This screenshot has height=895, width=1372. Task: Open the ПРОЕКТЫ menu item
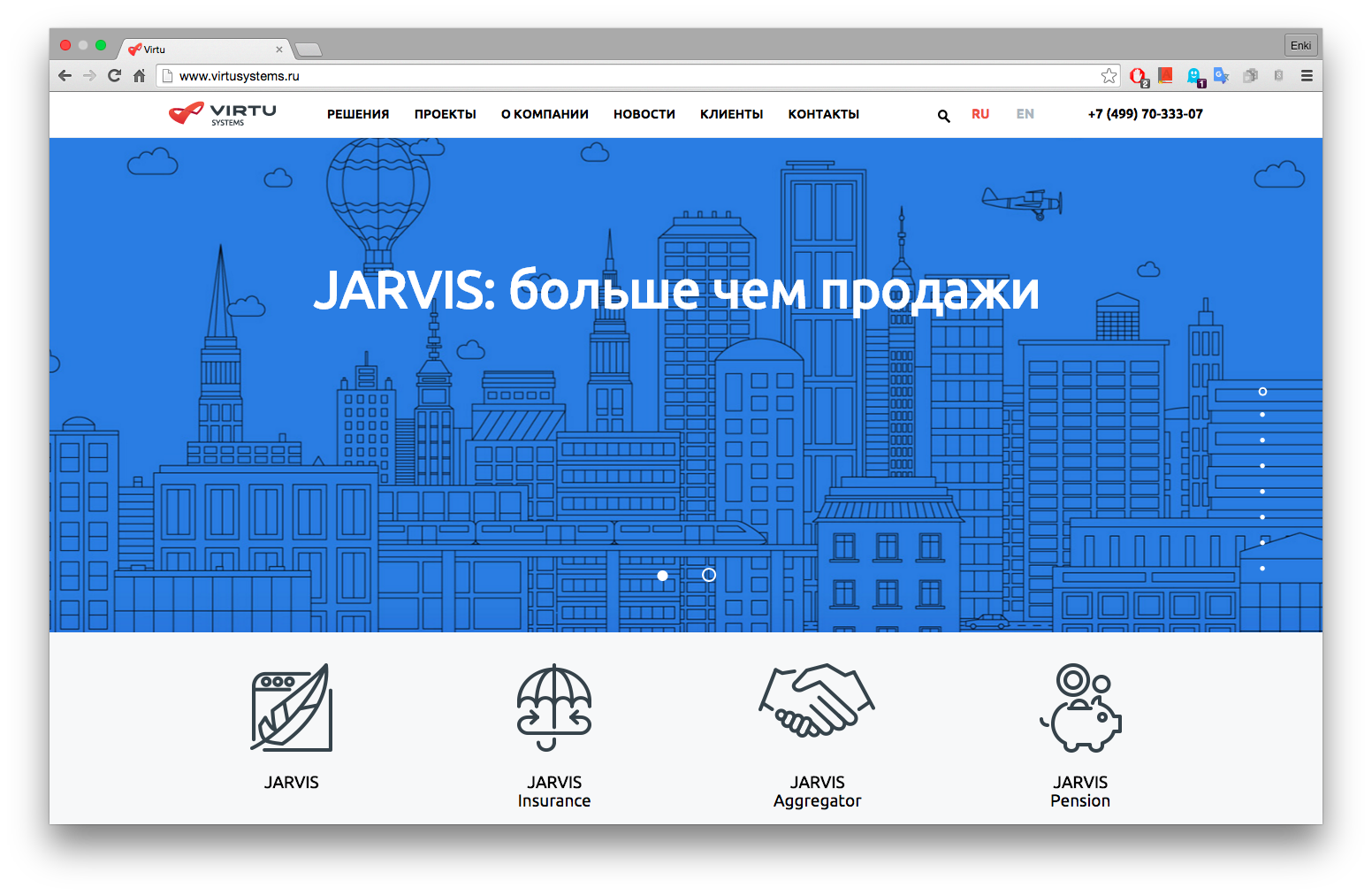tap(446, 114)
